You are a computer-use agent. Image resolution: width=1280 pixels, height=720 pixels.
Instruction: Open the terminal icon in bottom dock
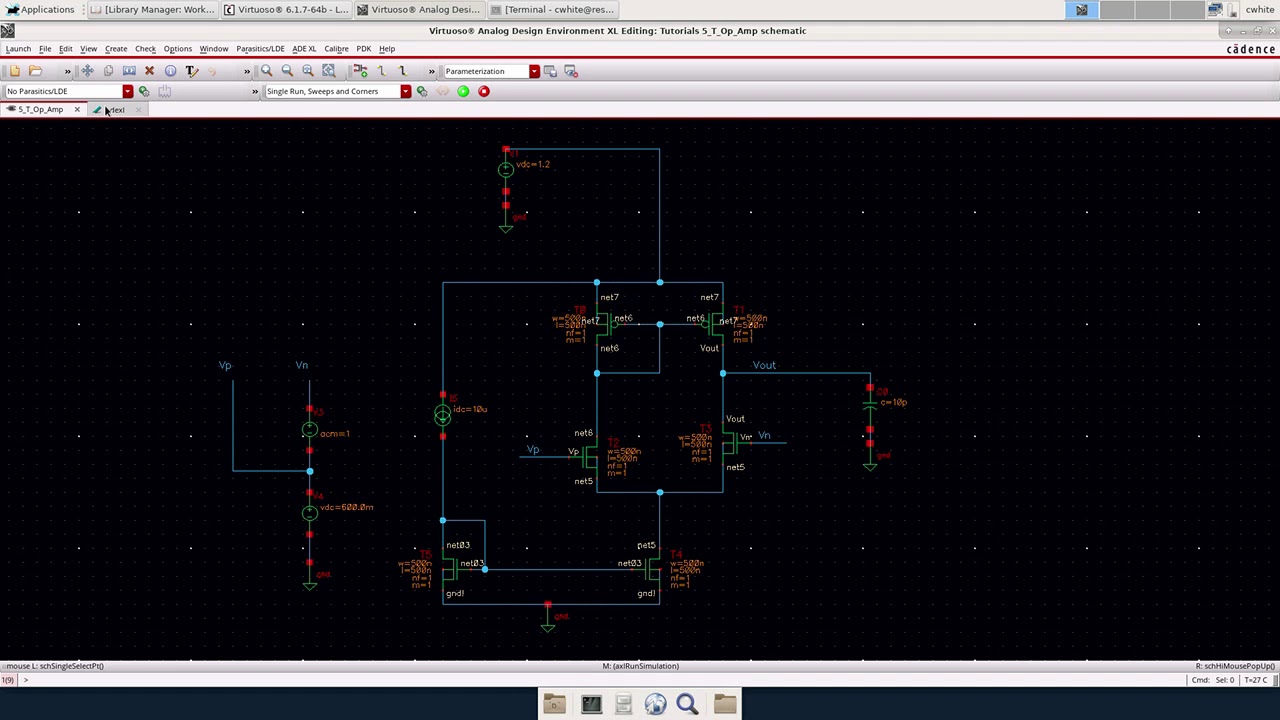(x=591, y=704)
